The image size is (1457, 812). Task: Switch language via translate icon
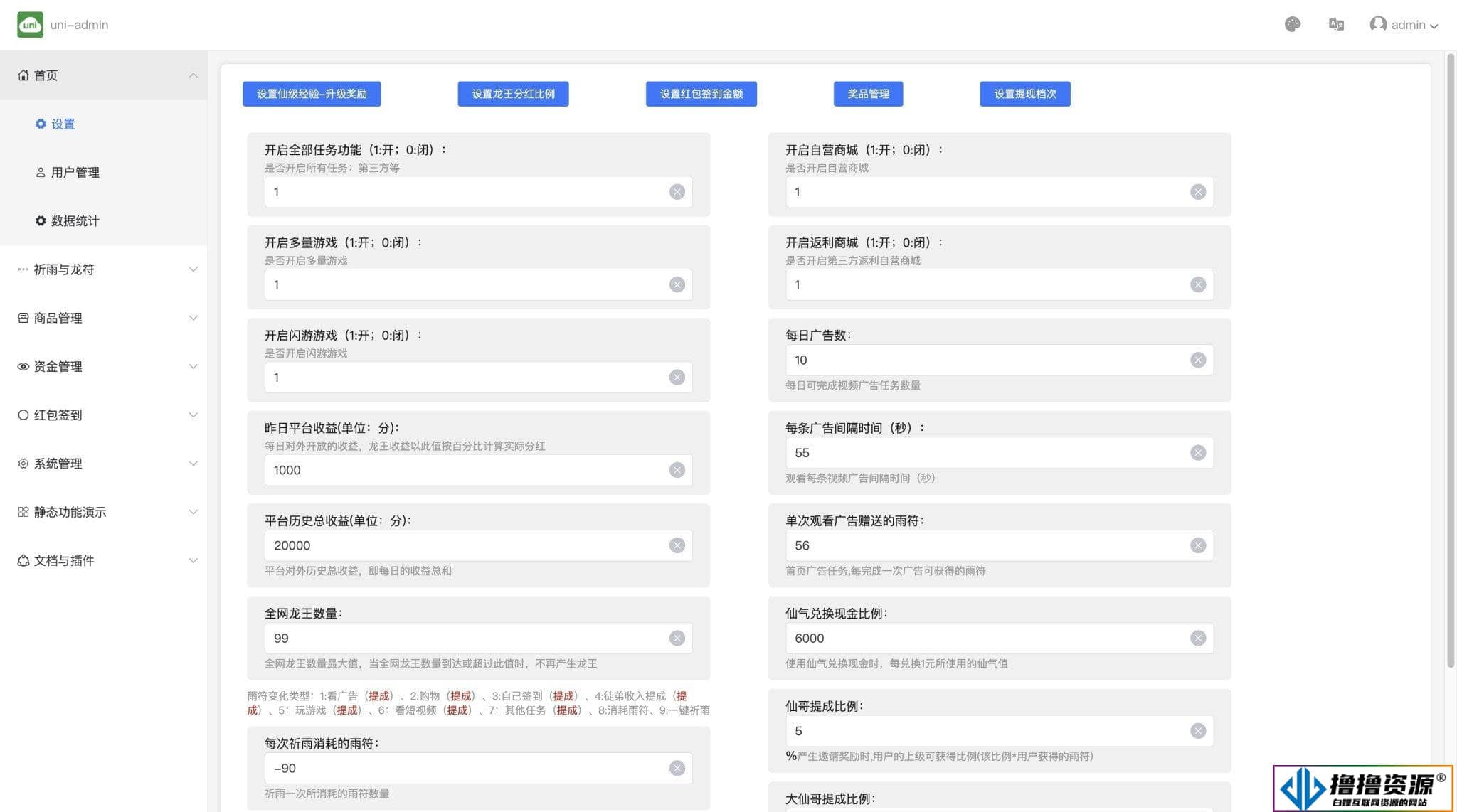coord(1336,25)
